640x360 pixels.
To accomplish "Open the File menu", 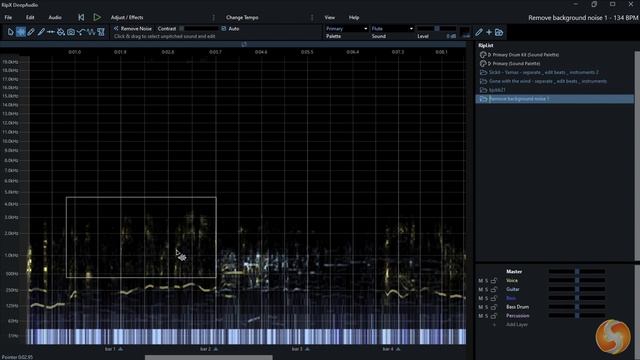I will (x=8, y=18).
